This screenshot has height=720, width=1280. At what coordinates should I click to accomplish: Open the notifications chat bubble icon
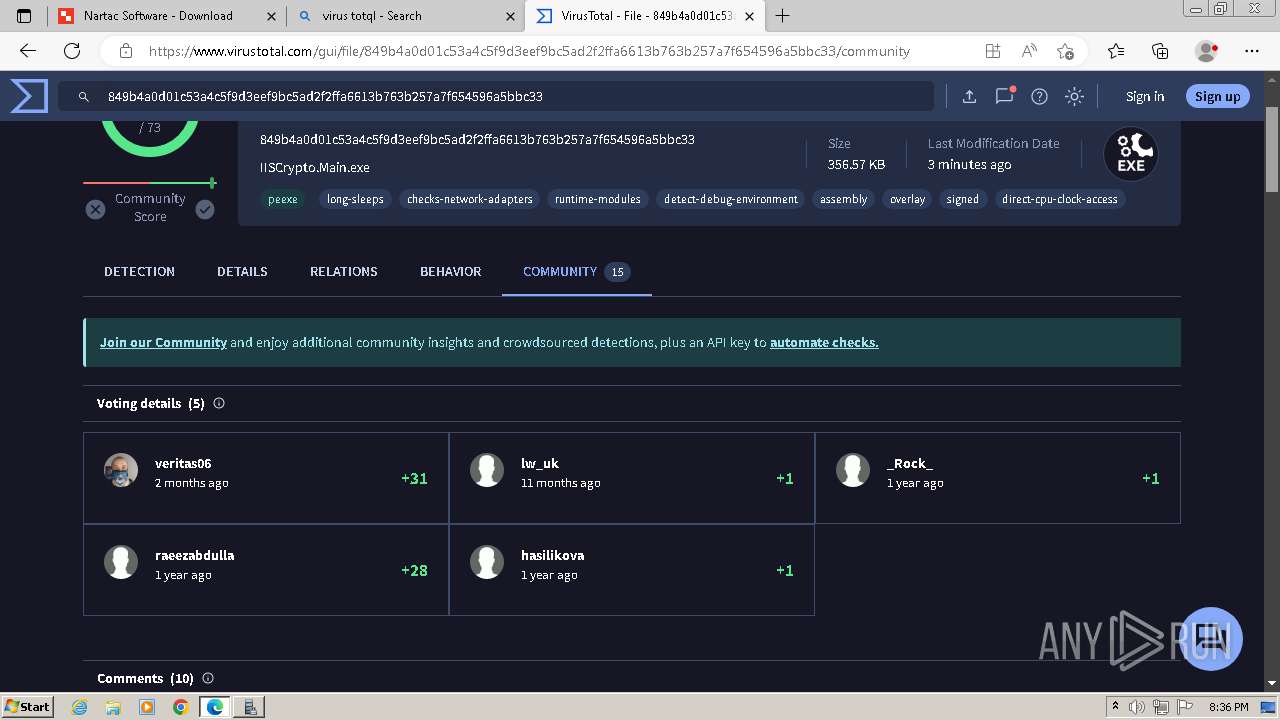1005,96
